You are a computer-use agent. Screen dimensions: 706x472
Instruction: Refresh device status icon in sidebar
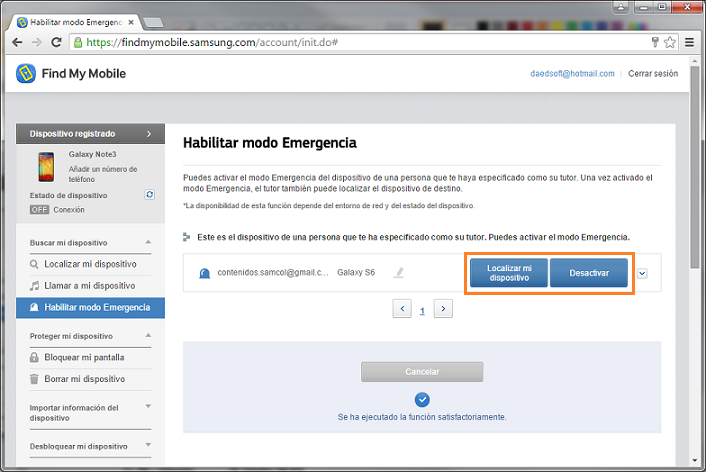[x=149, y=195]
